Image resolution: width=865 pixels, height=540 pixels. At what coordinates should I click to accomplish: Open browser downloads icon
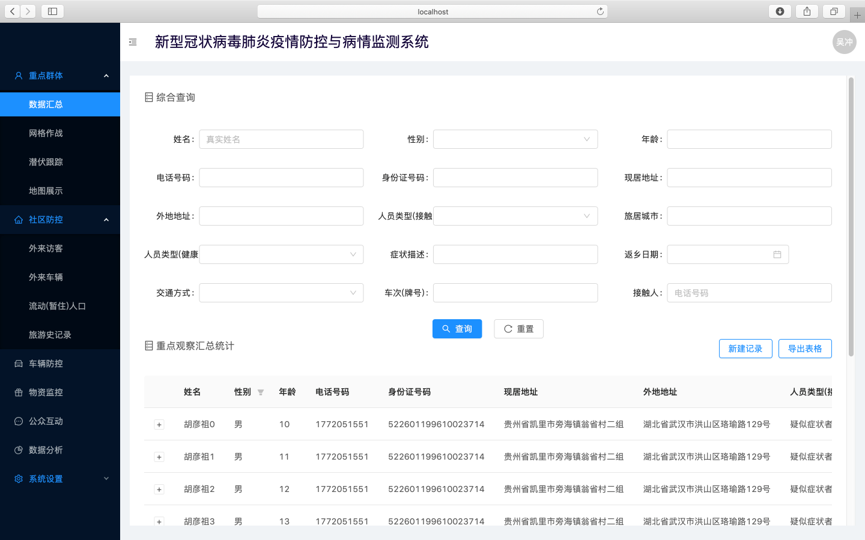click(x=779, y=11)
